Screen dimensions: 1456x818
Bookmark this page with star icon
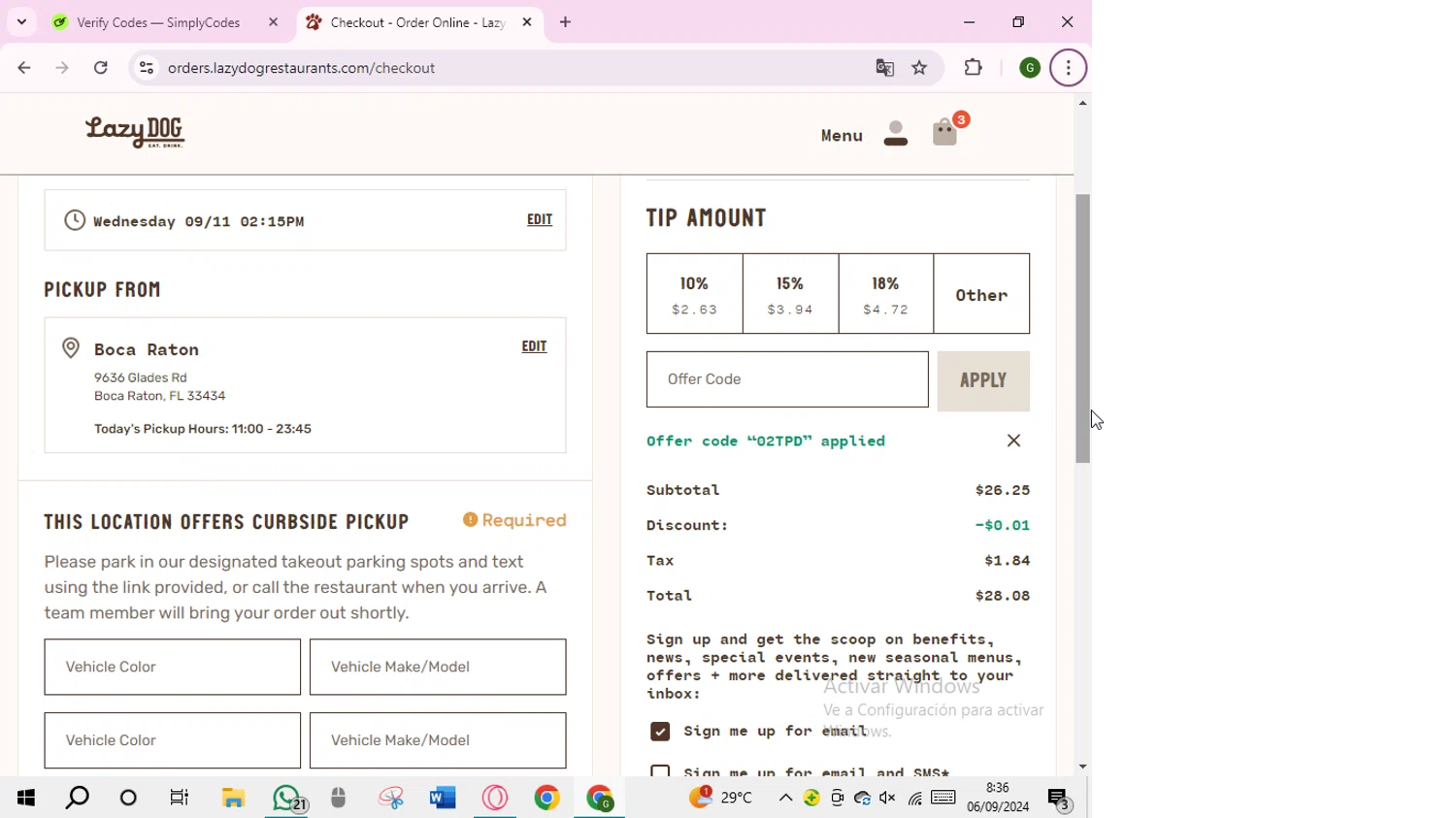pos(919,68)
